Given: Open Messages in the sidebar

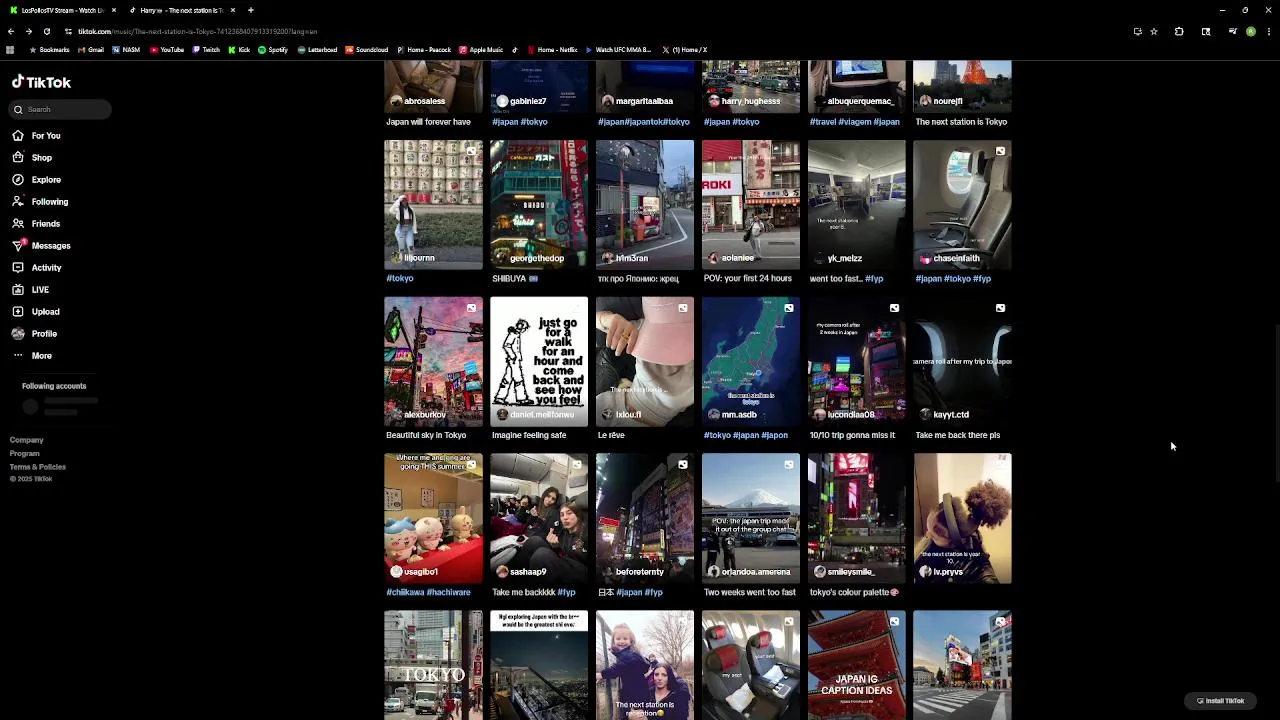Looking at the screenshot, I should point(41,246).
